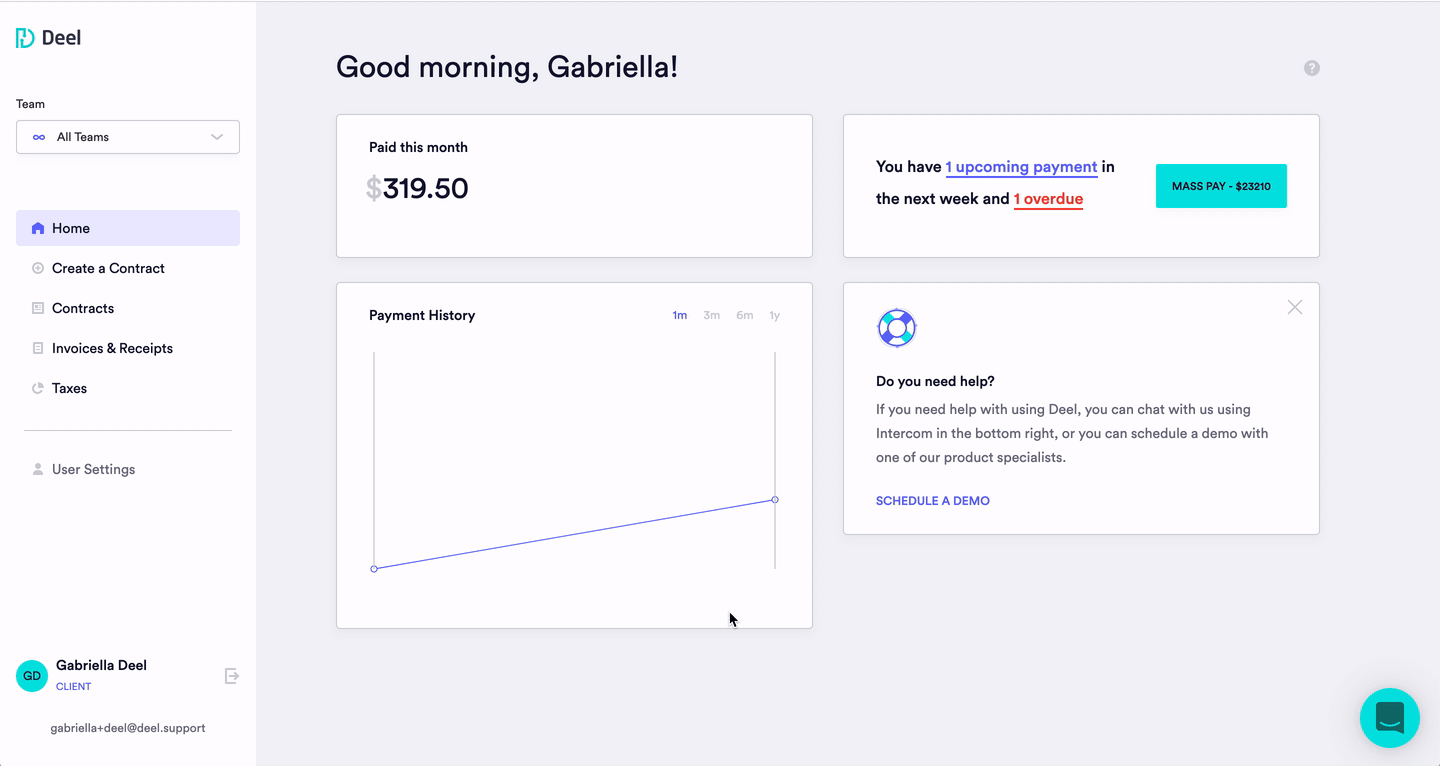
Task: Click the Mass Pay - $23210 button
Action: point(1221,186)
